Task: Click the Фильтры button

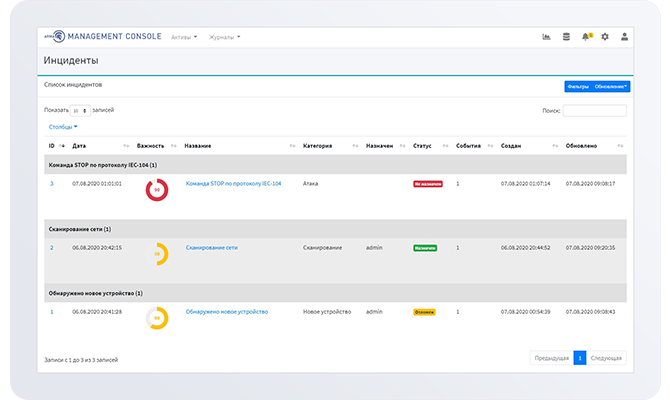Action: click(x=577, y=86)
